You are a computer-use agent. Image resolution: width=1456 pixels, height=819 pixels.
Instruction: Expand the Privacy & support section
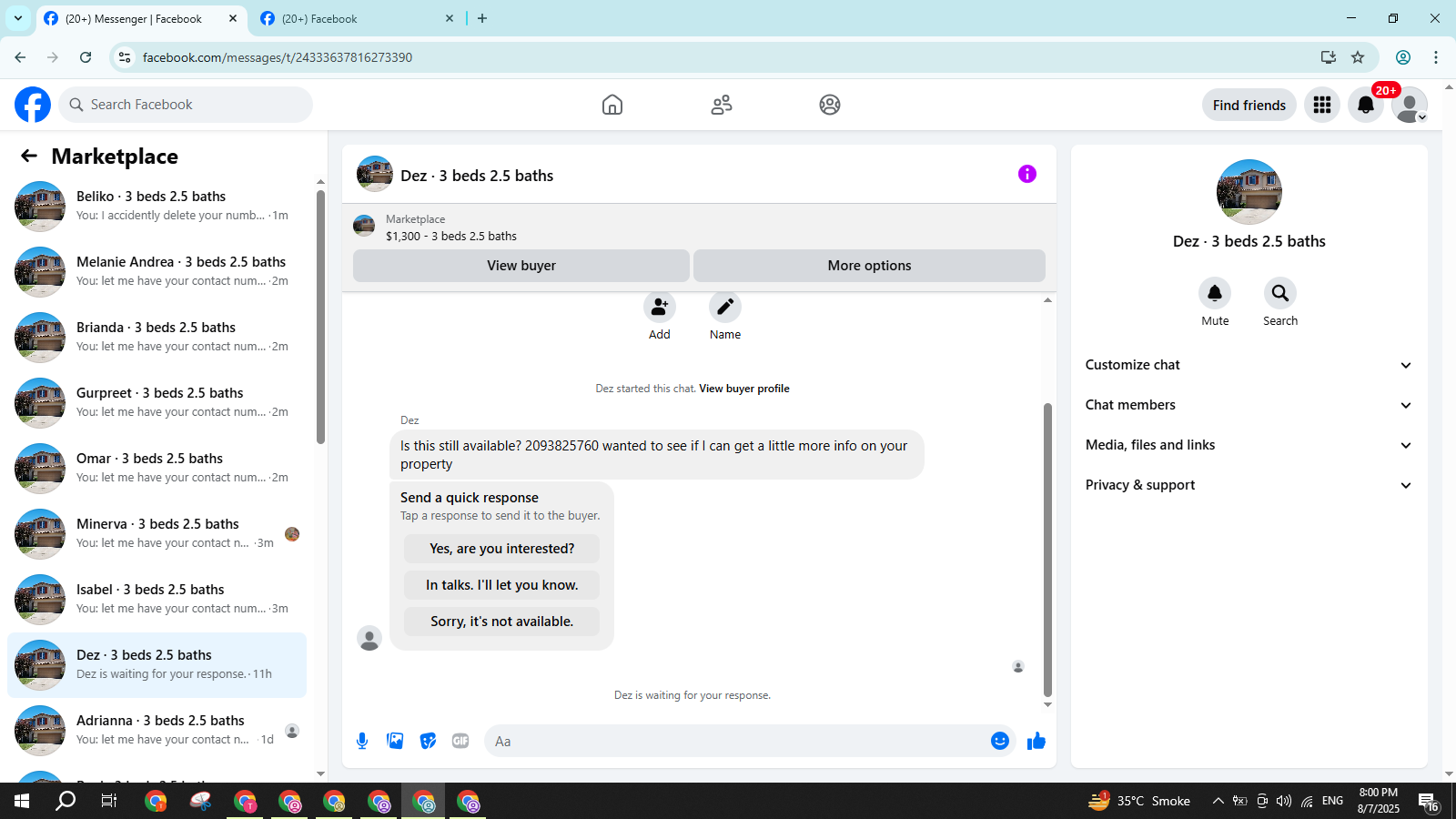click(x=1249, y=485)
